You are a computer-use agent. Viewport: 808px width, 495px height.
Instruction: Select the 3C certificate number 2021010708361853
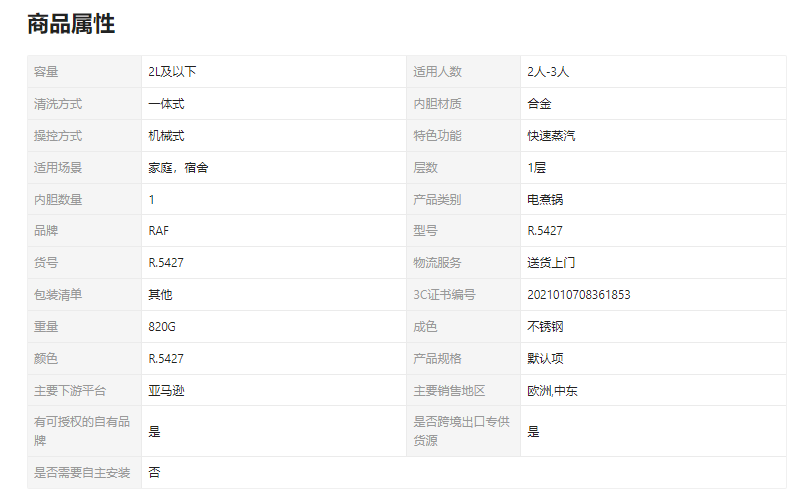tap(579, 295)
